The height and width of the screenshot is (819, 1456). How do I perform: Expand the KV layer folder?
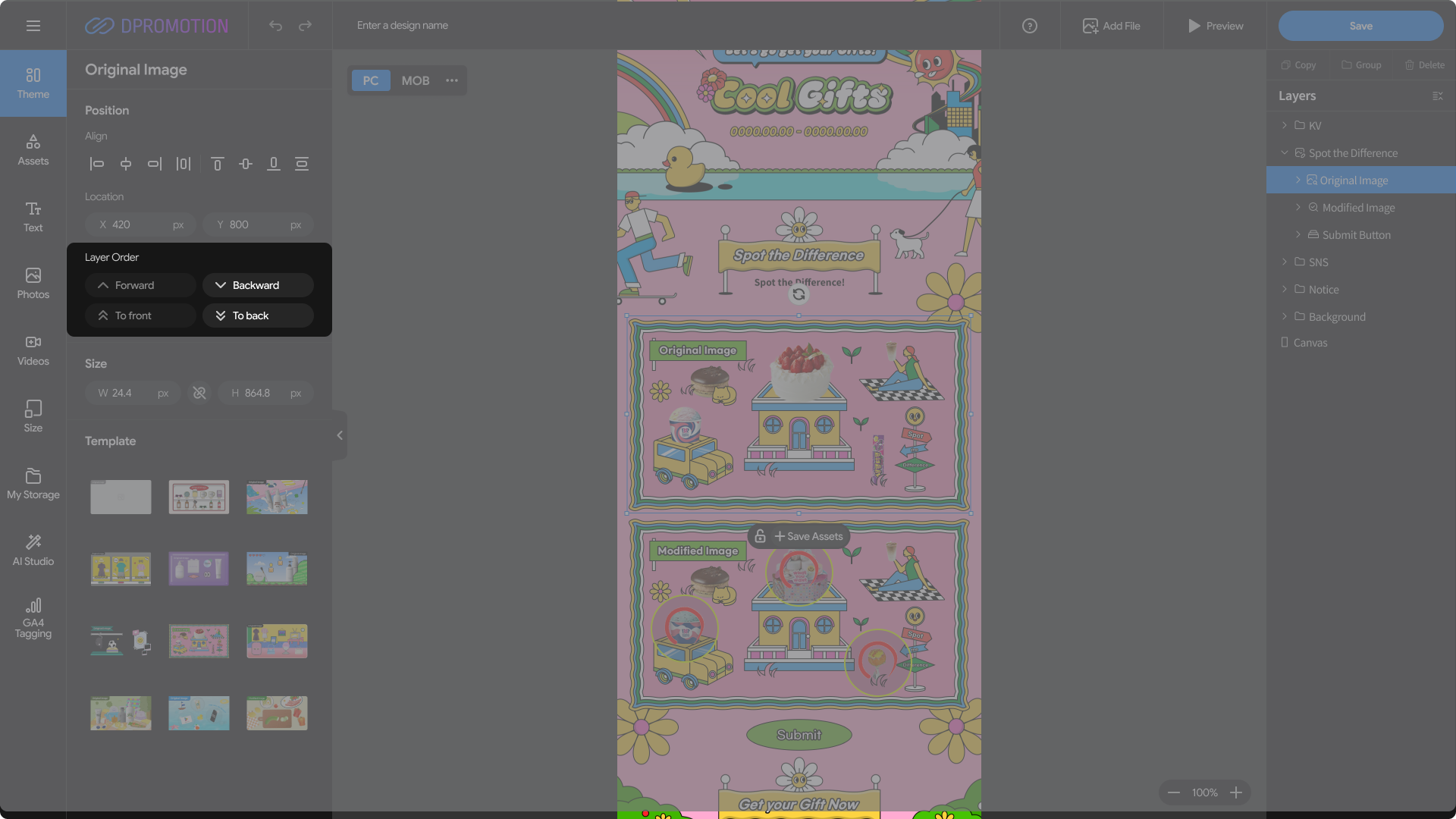[1284, 125]
